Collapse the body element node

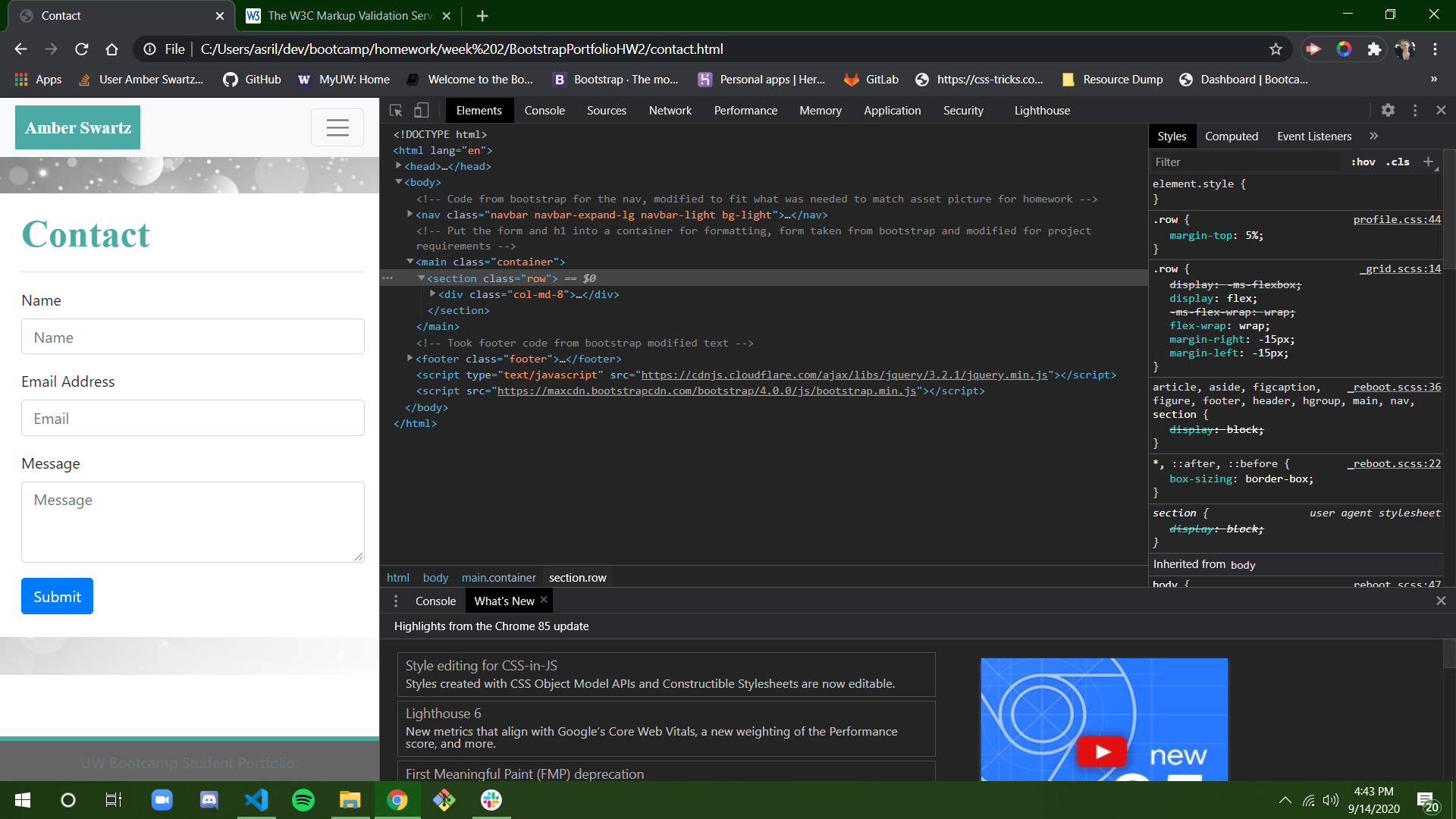[x=399, y=182]
